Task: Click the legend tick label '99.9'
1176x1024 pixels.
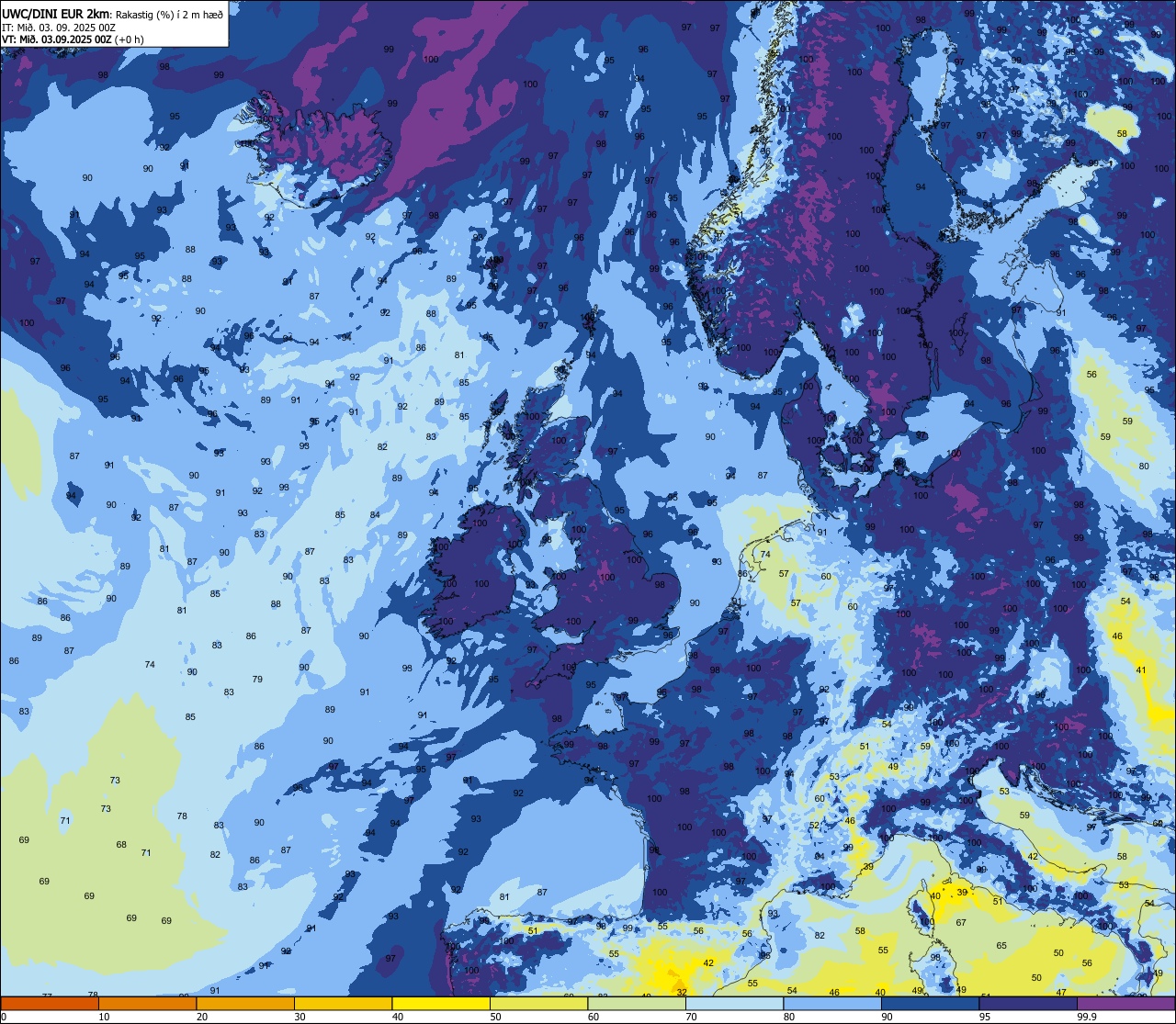Action: [x=1087, y=1017]
